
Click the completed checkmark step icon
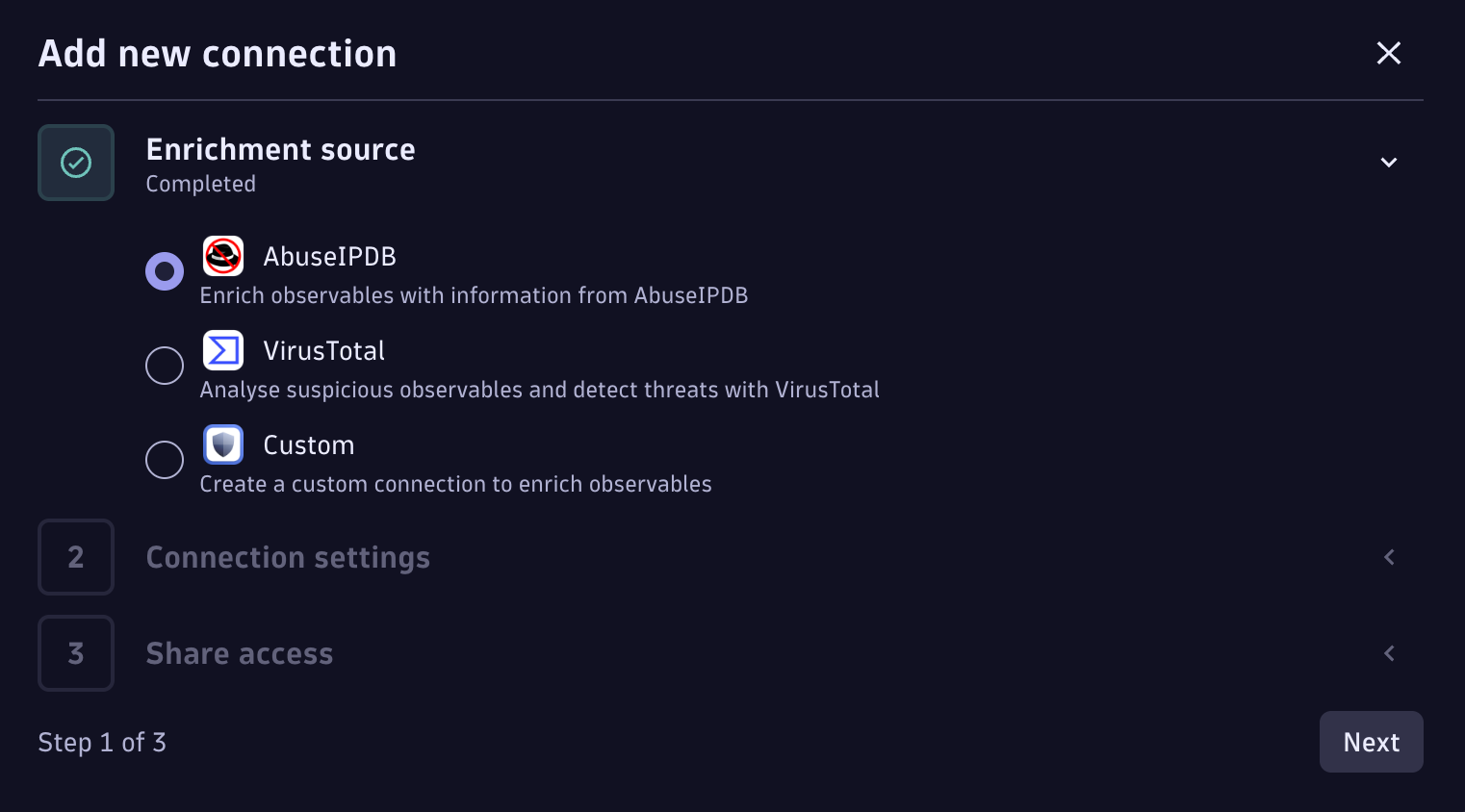click(76, 163)
